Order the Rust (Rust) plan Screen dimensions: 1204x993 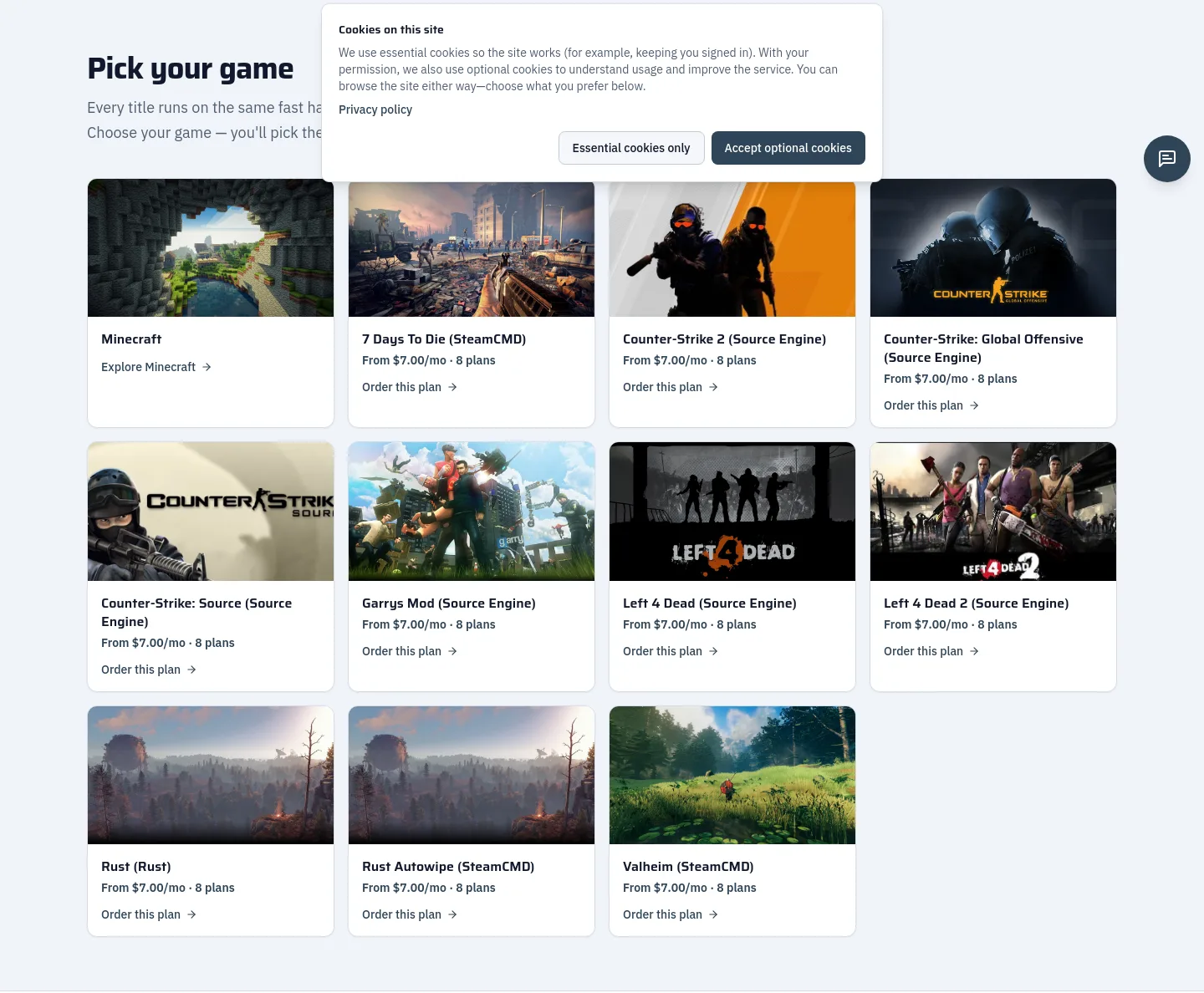point(149,914)
